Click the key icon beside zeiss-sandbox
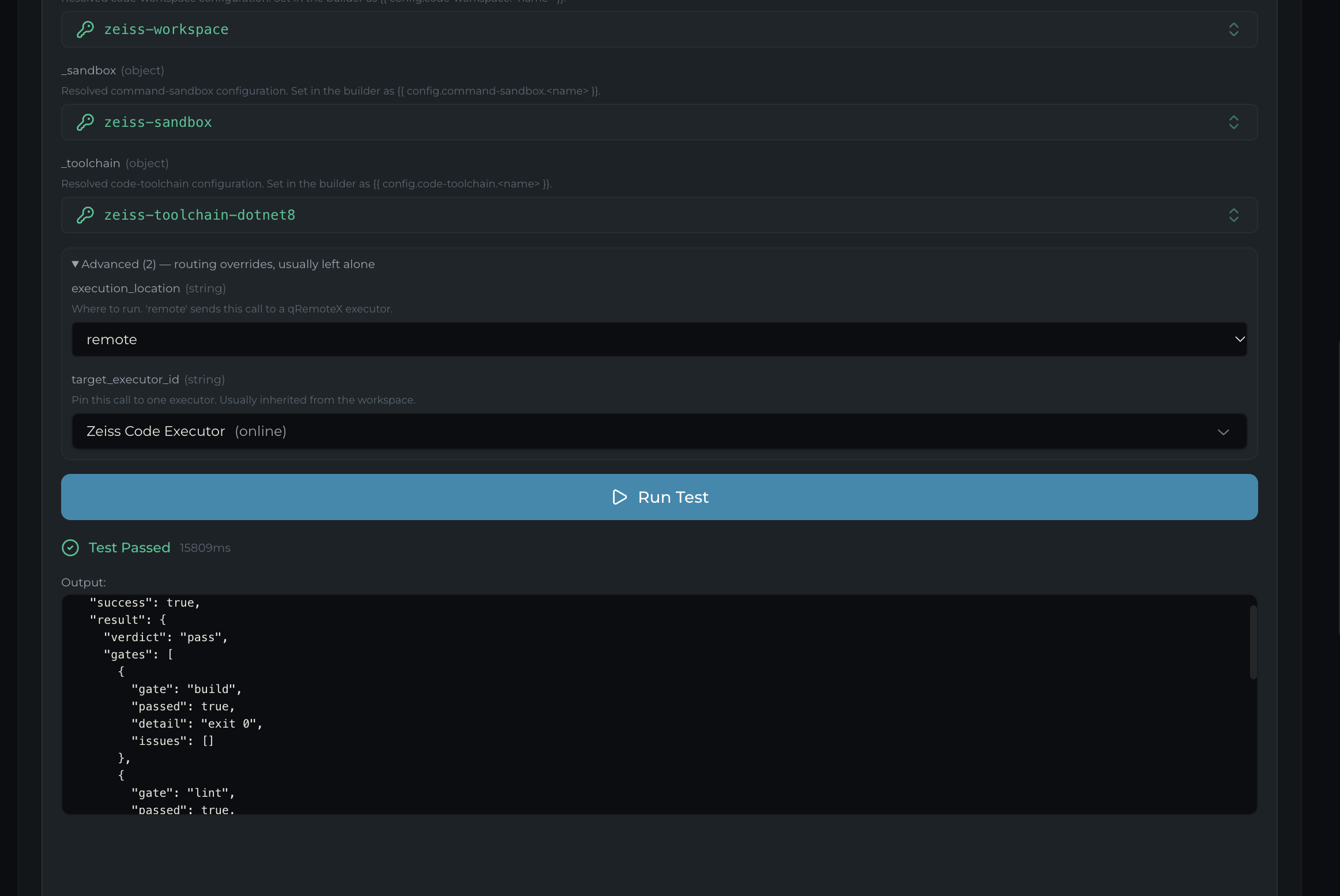 [85, 122]
